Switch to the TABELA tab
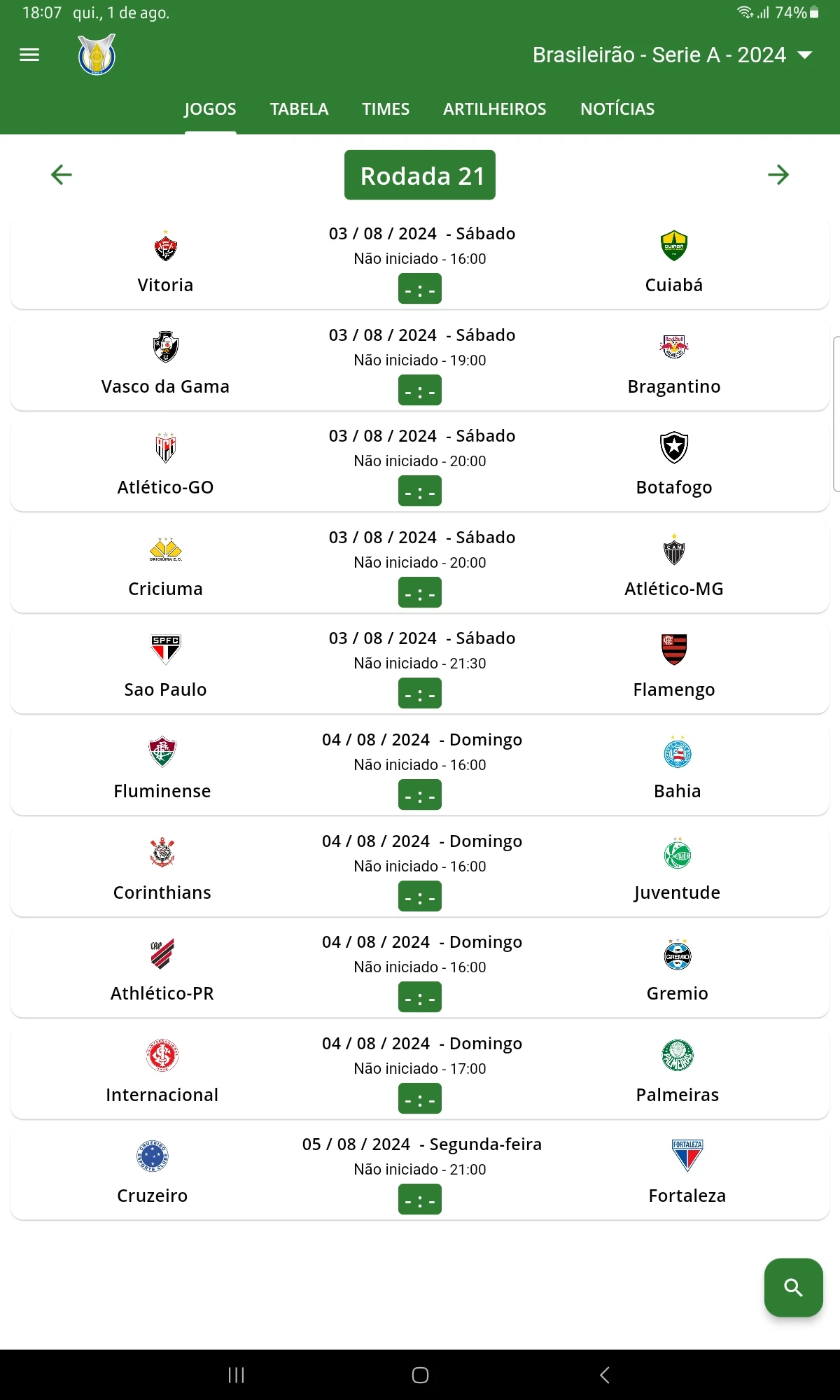The width and height of the screenshot is (840, 1400). 299,108
